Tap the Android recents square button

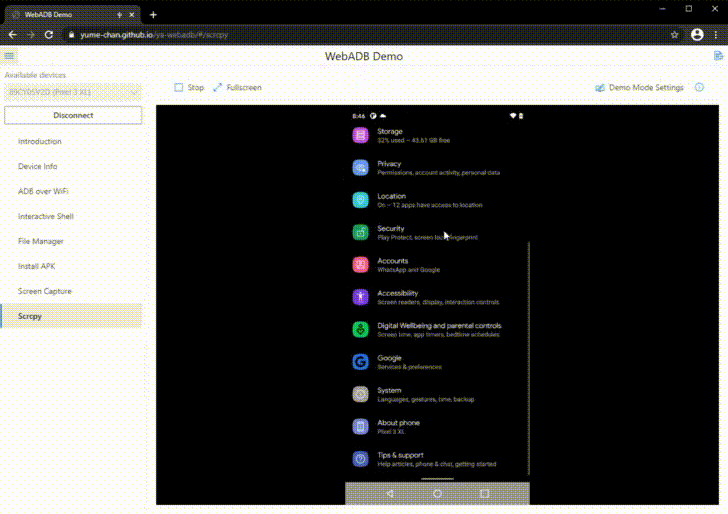[484, 494]
